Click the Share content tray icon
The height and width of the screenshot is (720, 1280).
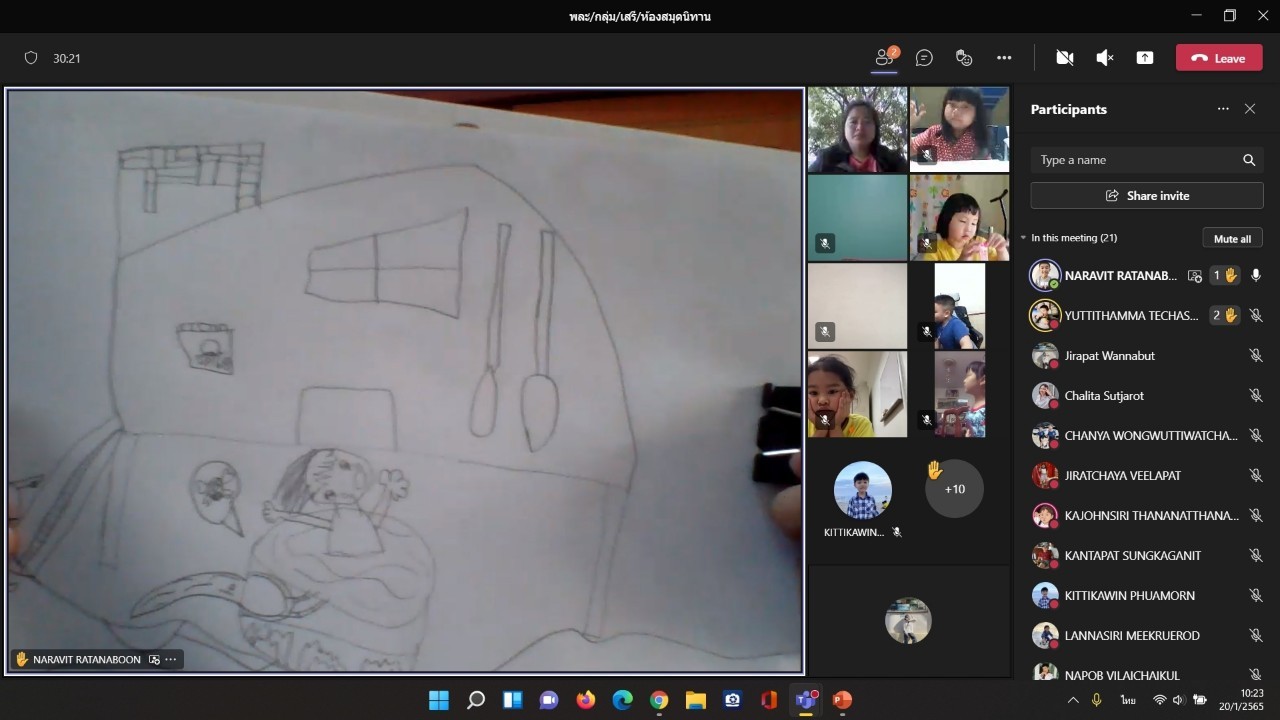point(1145,58)
